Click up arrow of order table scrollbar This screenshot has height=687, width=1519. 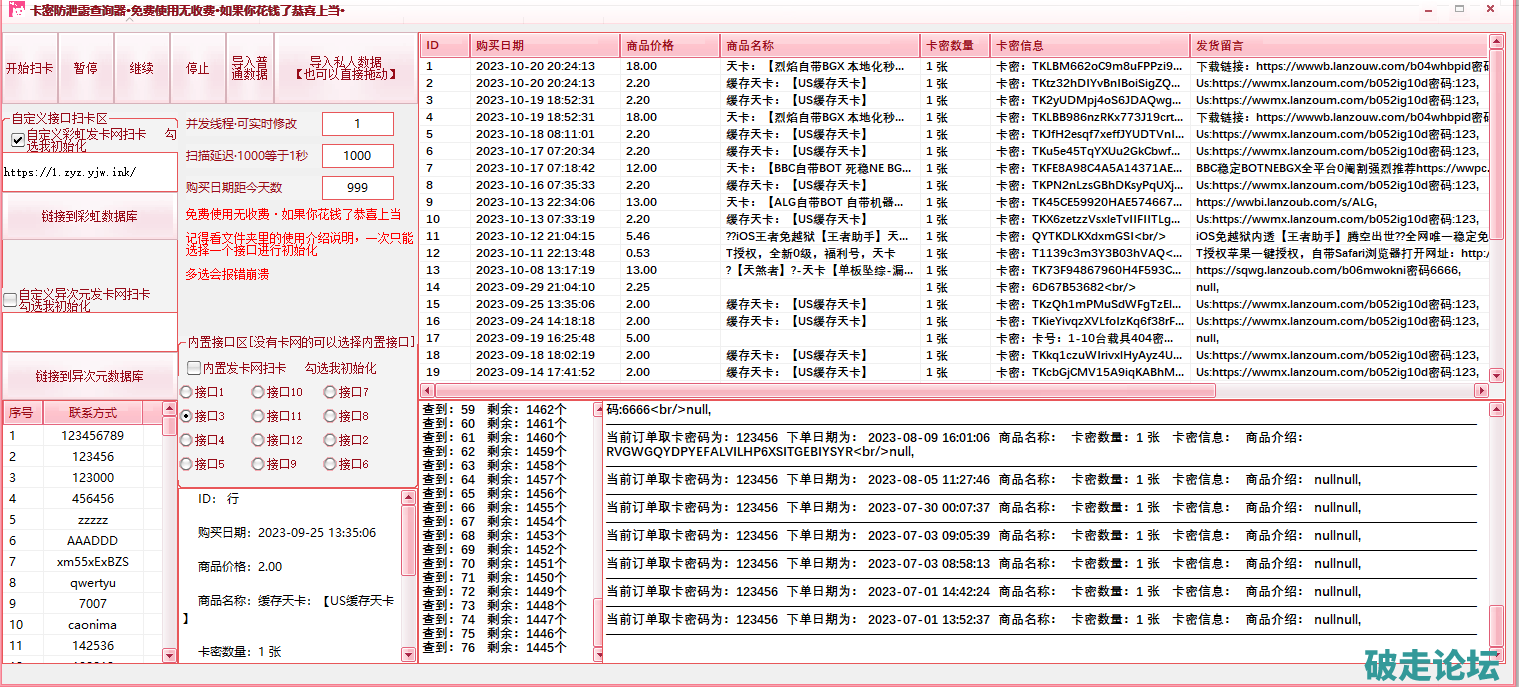click(x=1496, y=42)
